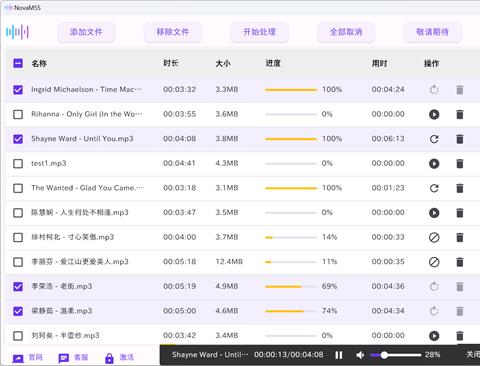This screenshot has height=366, width=480.
Task: Click the 00:01:23 elapsed time cell
Action: 388,188
